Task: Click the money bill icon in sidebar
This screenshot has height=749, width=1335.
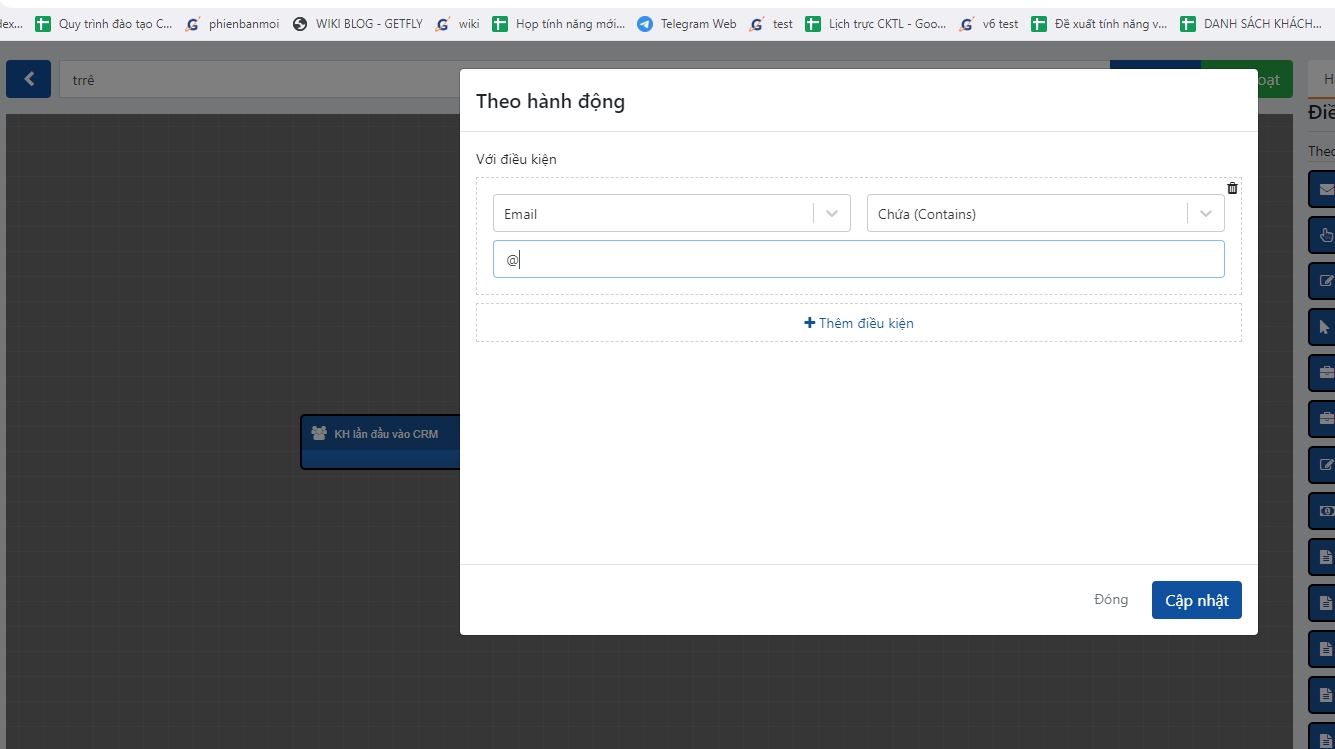Action: tap(1325, 511)
